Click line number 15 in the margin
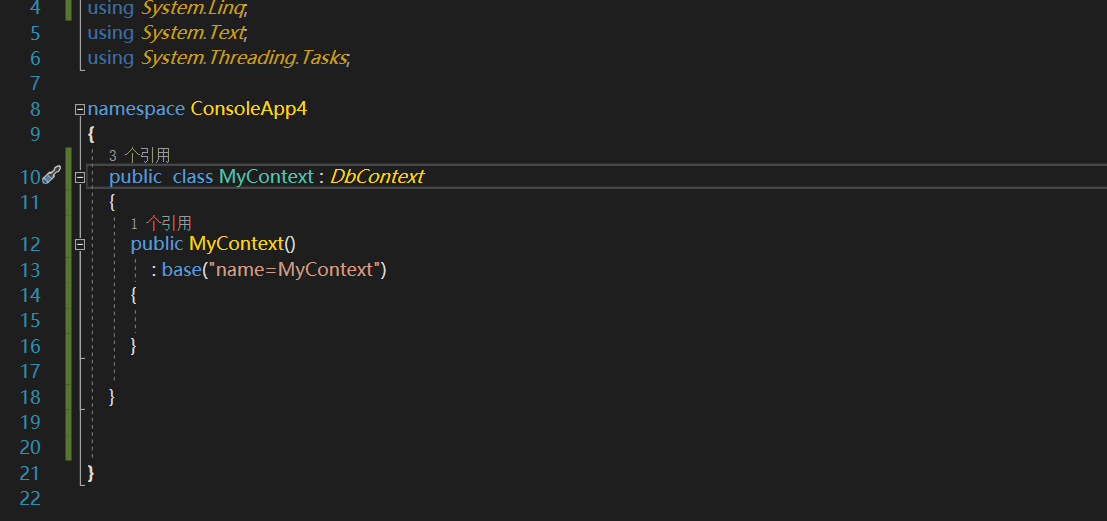The image size is (1107, 521). coord(30,321)
